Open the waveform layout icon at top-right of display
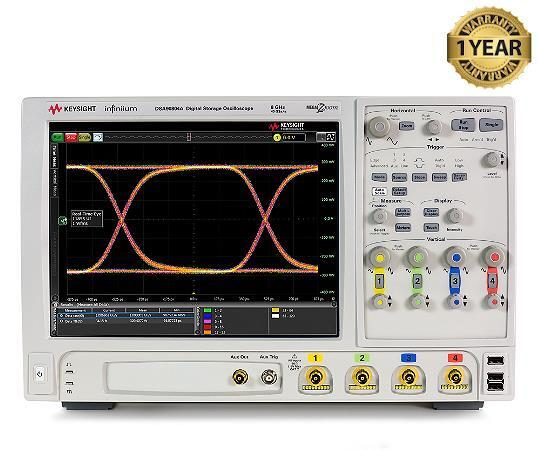This screenshot has height=450, width=538. (x=330, y=137)
